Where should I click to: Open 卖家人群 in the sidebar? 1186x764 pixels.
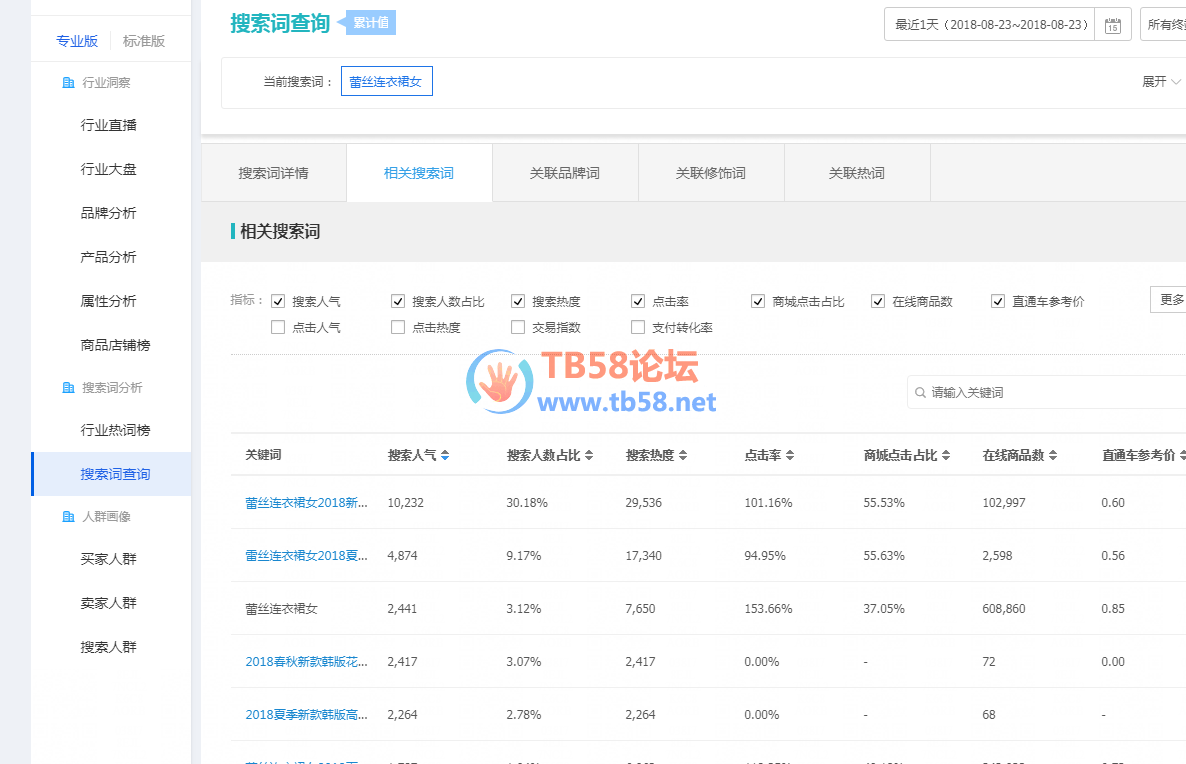(x=109, y=603)
